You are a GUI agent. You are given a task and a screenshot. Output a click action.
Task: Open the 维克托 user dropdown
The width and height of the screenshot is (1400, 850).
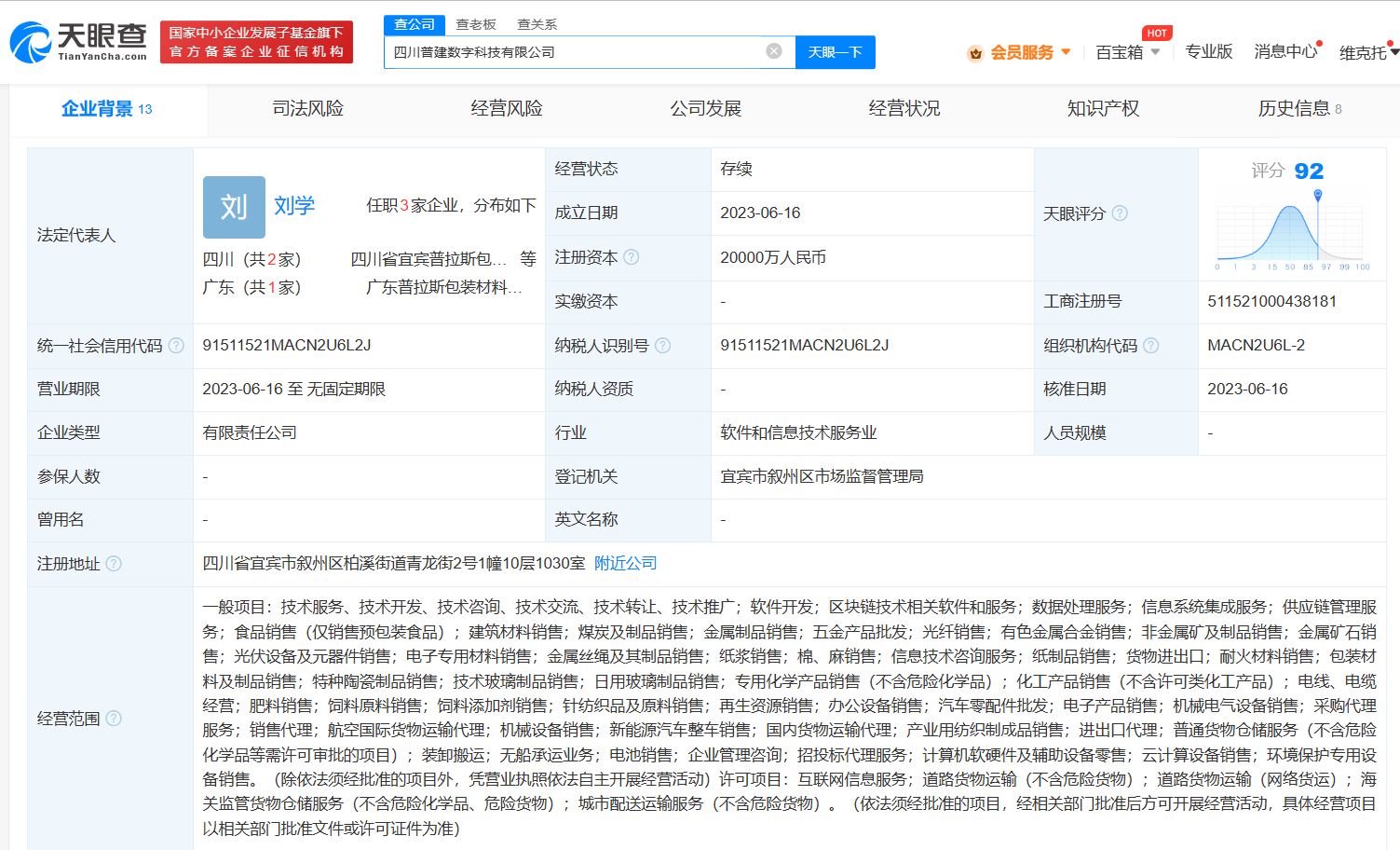(1367, 52)
